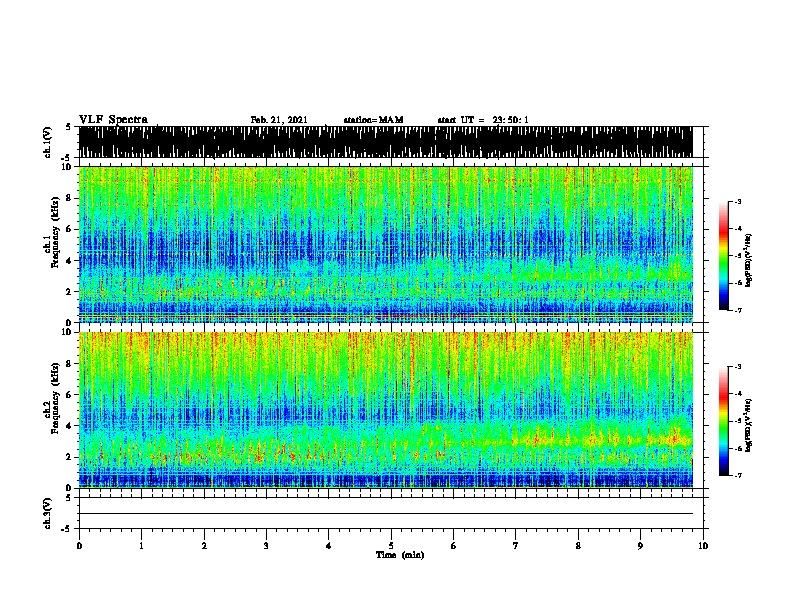Click the upper colorbar's log(PSD) label

click(x=748, y=261)
